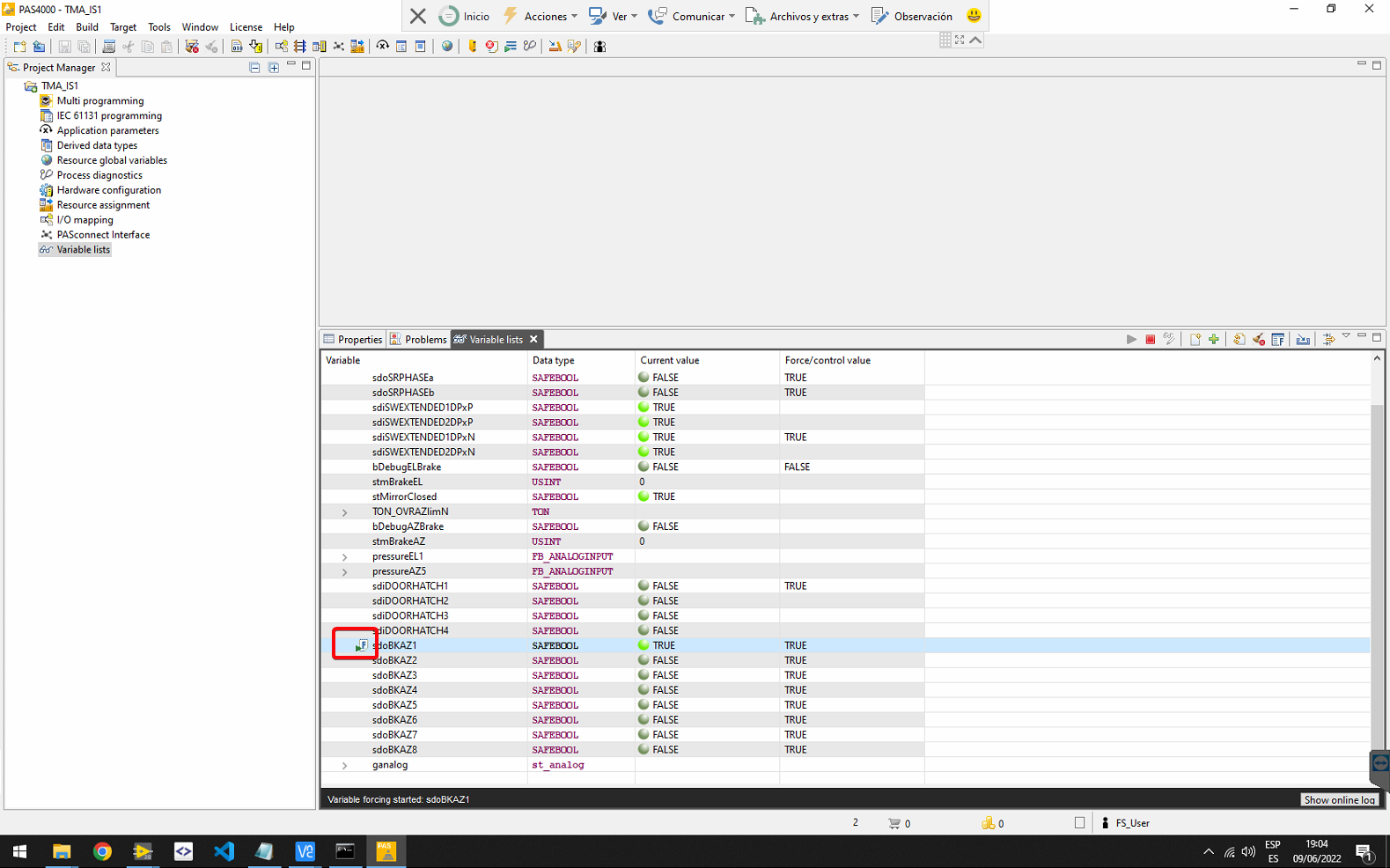The height and width of the screenshot is (868, 1390).
Task: Click the gauge reset toolbar icon
Action: point(382,47)
